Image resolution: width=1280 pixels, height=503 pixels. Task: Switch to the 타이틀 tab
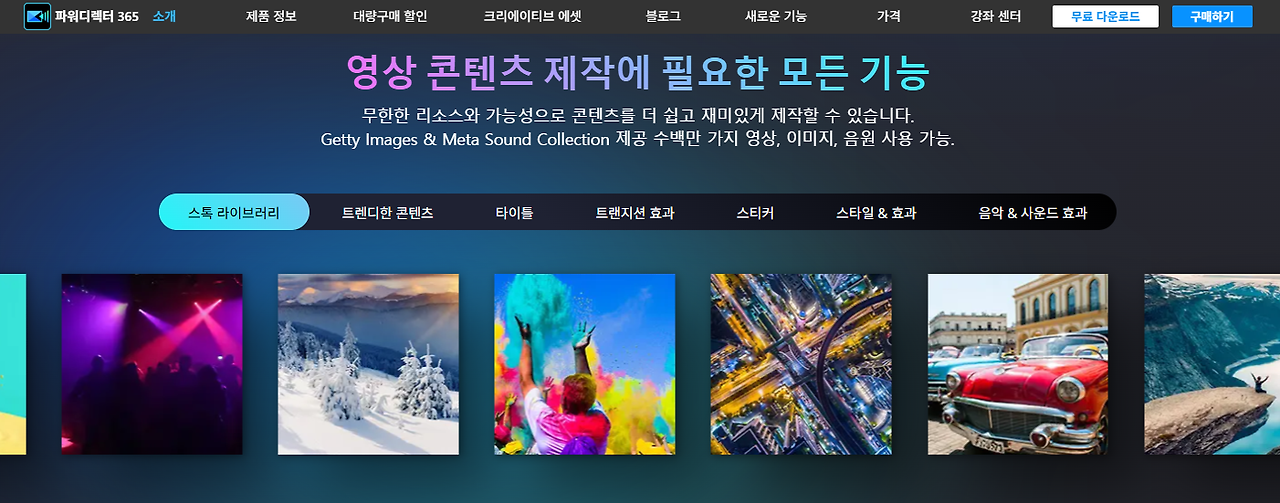point(514,213)
